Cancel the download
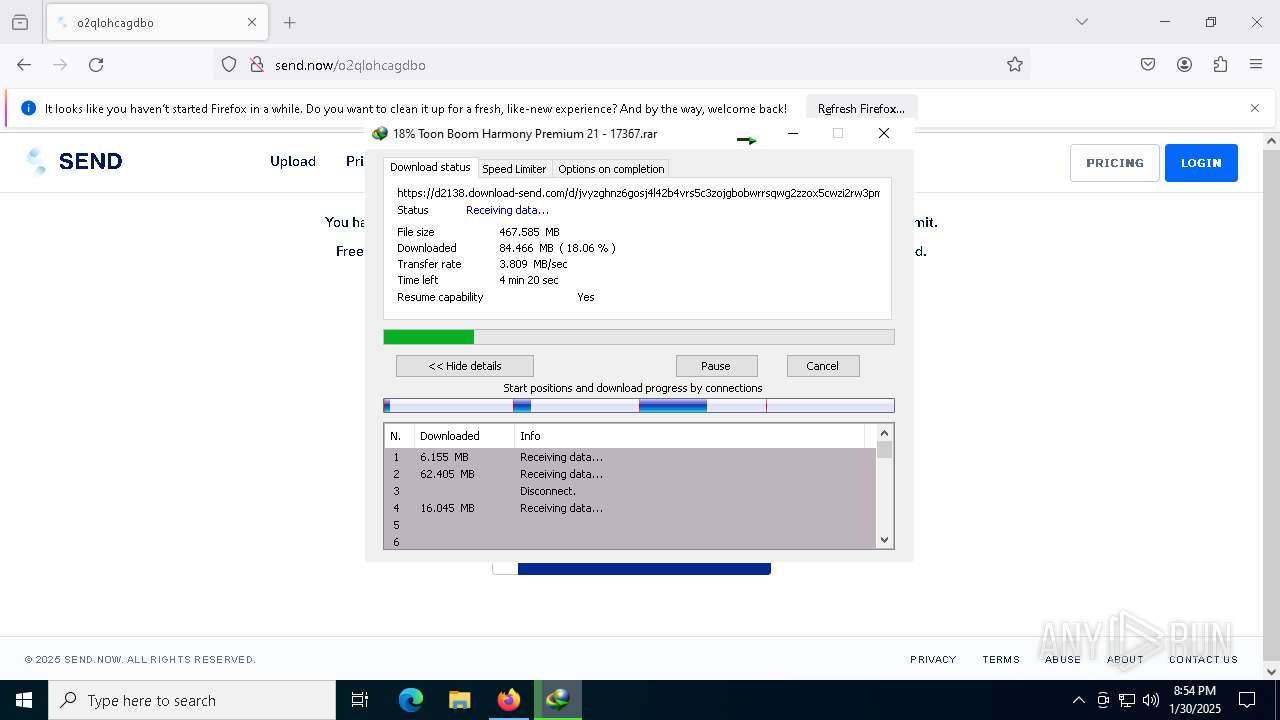Screen dimensions: 1280x720 pos(823,366)
